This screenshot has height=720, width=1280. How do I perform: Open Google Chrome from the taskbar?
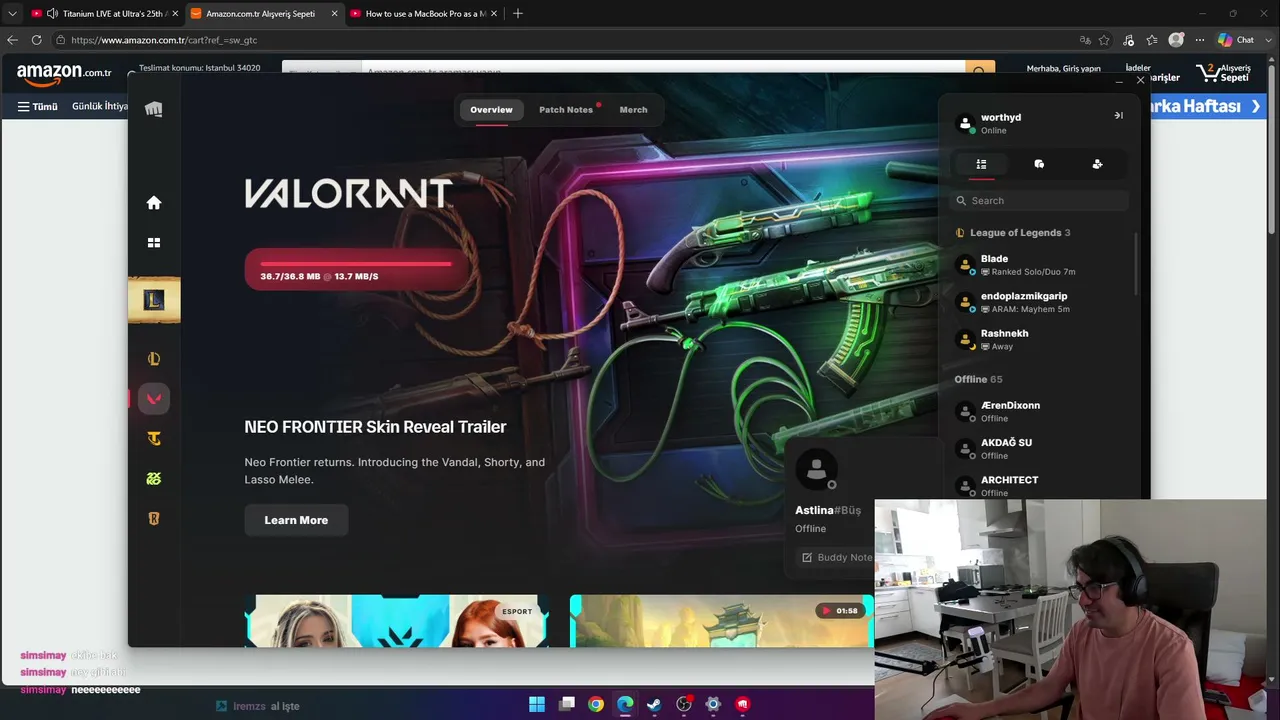click(x=596, y=705)
